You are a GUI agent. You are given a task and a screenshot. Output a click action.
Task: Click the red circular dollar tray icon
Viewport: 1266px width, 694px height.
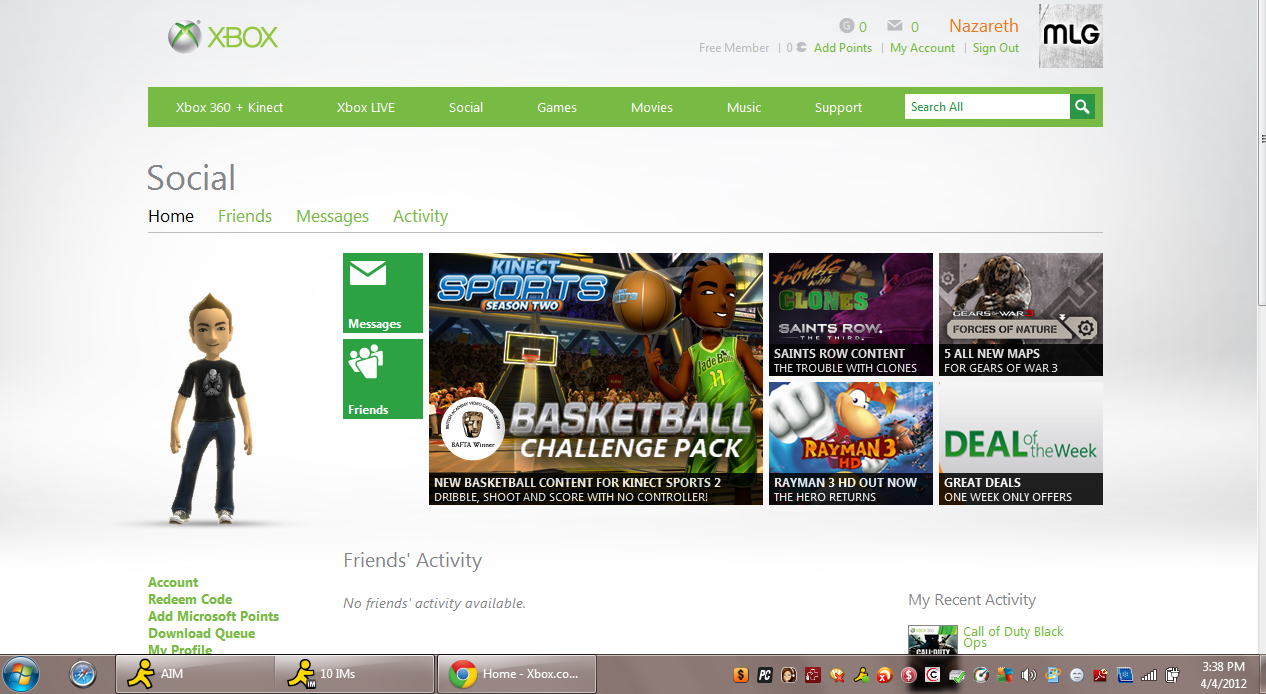point(909,675)
